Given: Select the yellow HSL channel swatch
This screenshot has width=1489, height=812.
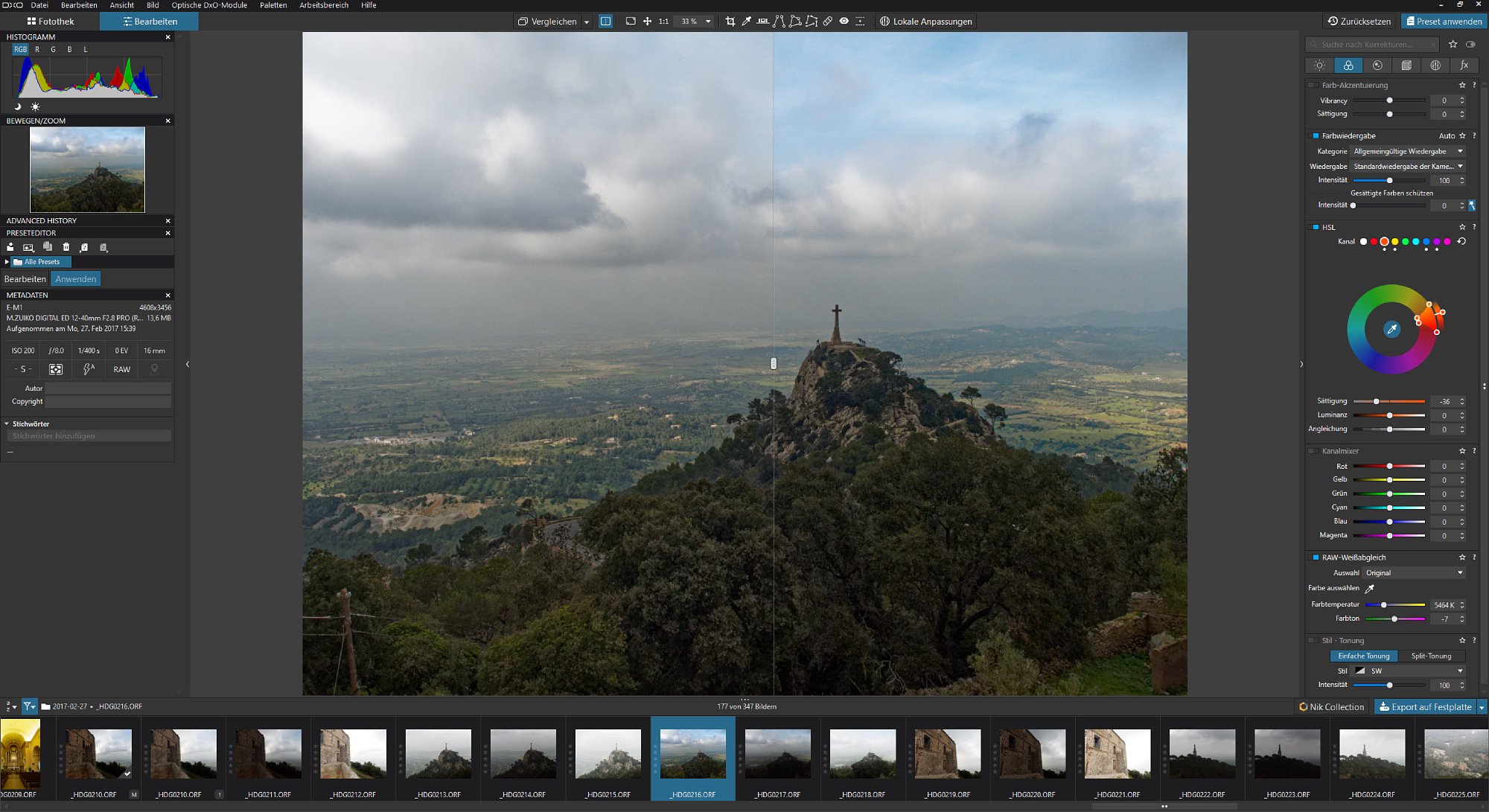Looking at the screenshot, I should pos(1394,242).
